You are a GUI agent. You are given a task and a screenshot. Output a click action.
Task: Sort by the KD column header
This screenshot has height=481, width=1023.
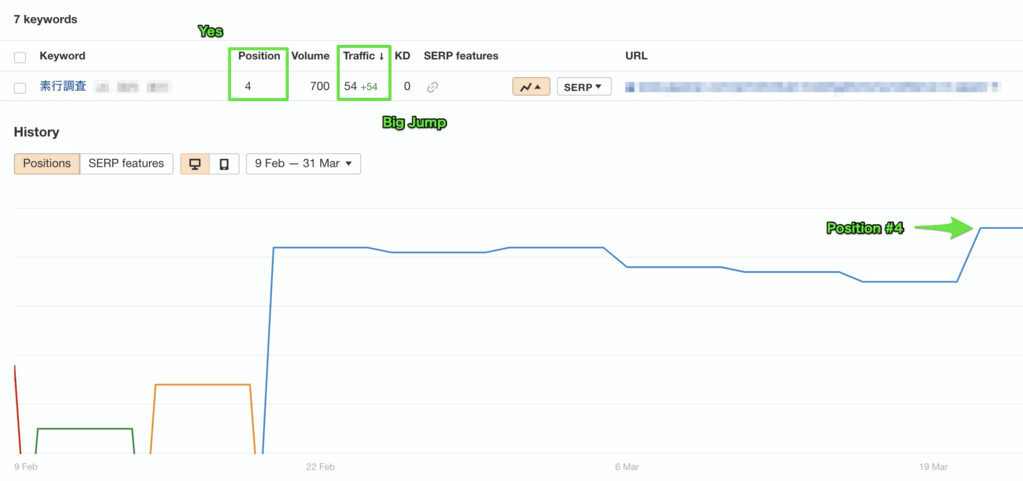click(x=402, y=56)
